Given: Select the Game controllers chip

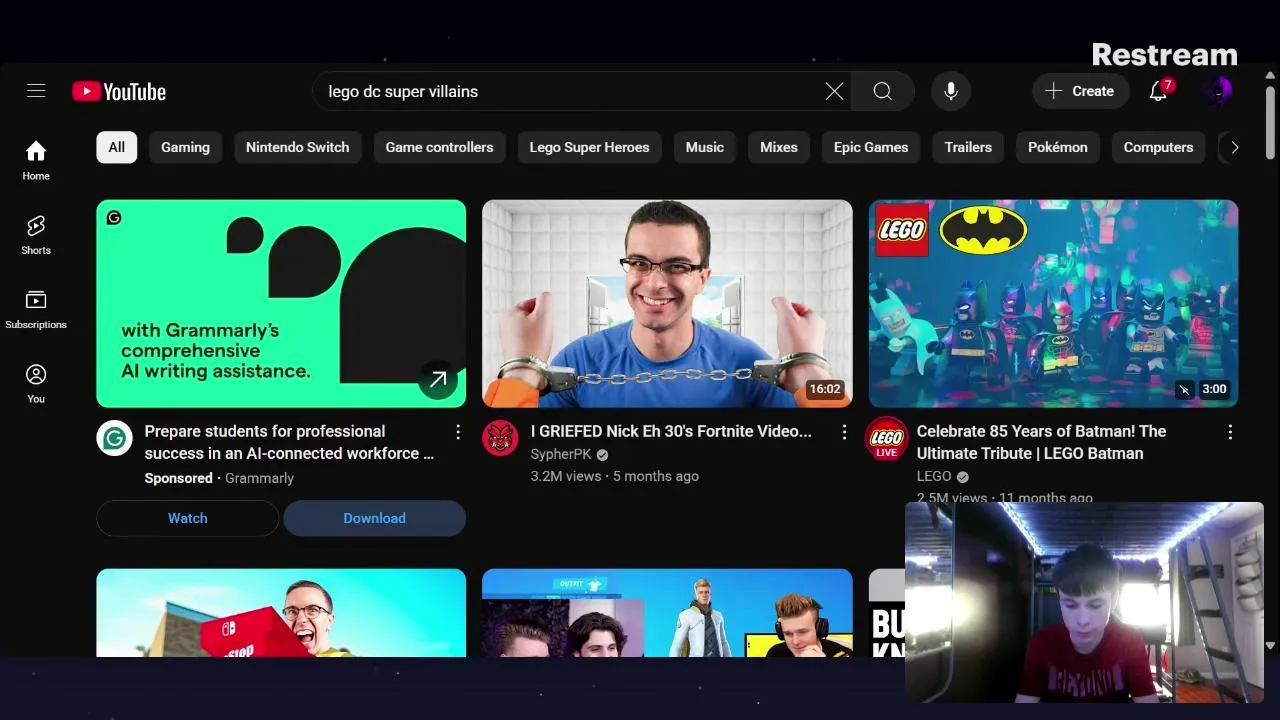Looking at the screenshot, I should point(439,147).
